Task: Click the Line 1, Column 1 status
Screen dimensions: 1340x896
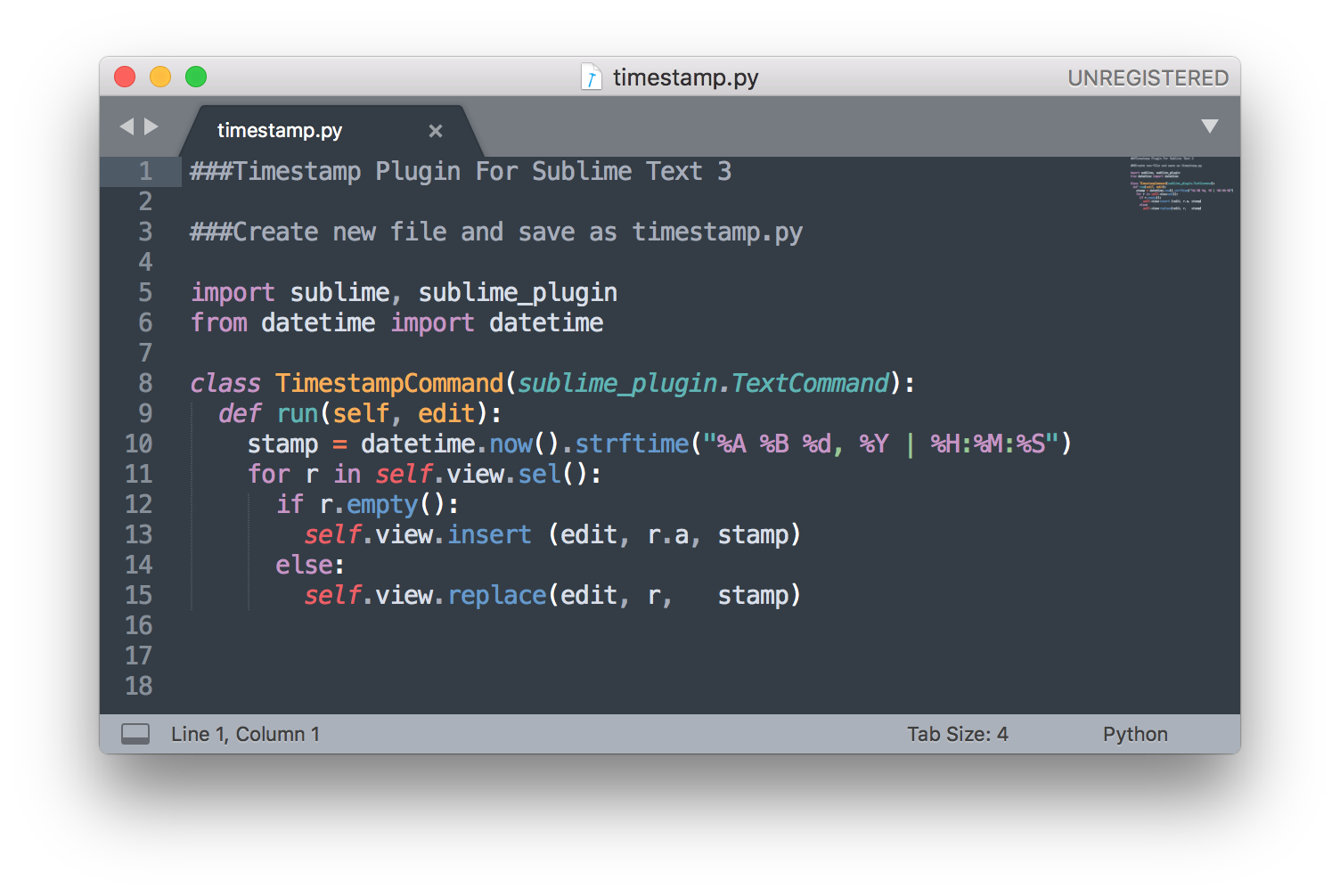Action: point(245,734)
